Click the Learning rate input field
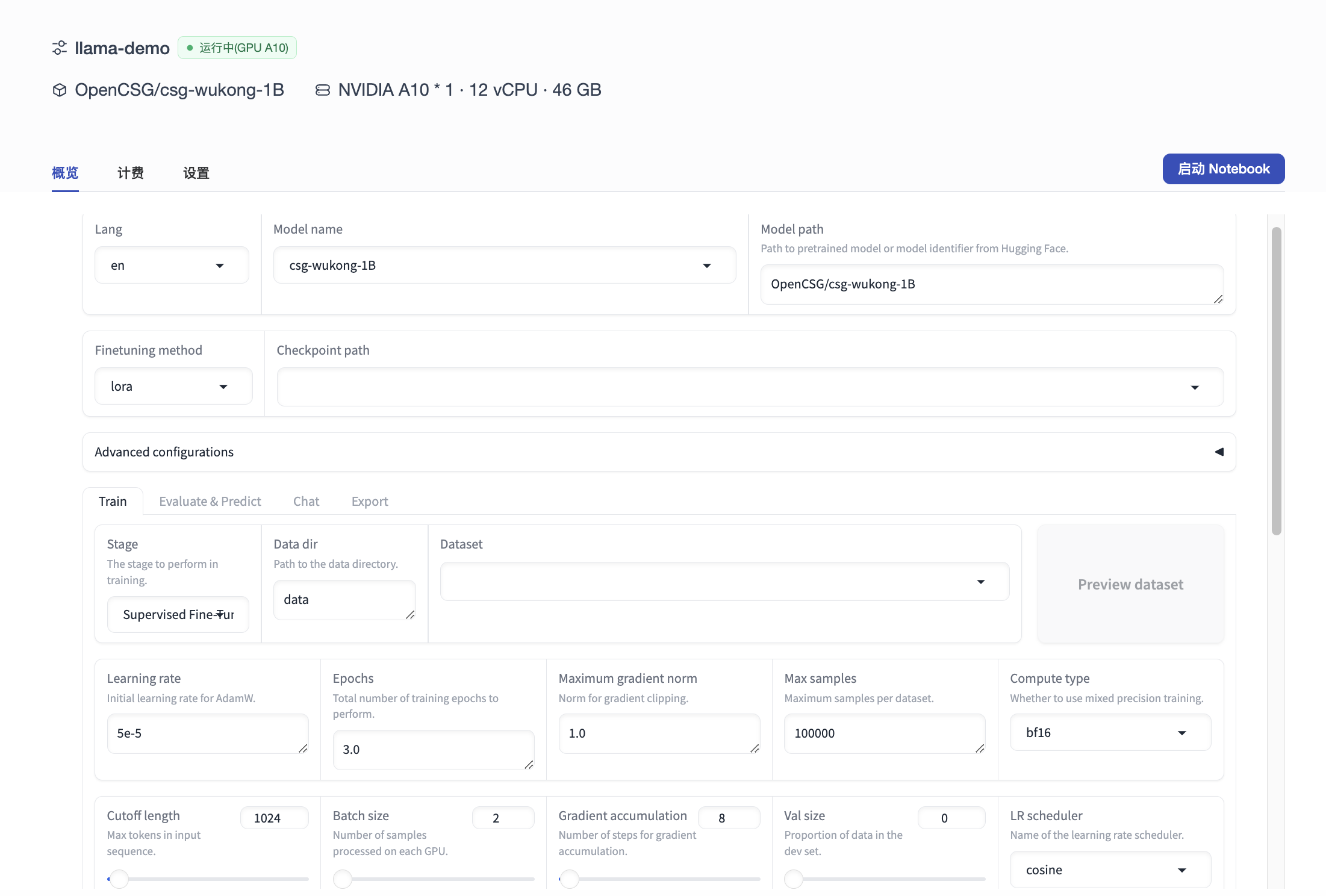This screenshot has width=1326, height=896. (207, 733)
